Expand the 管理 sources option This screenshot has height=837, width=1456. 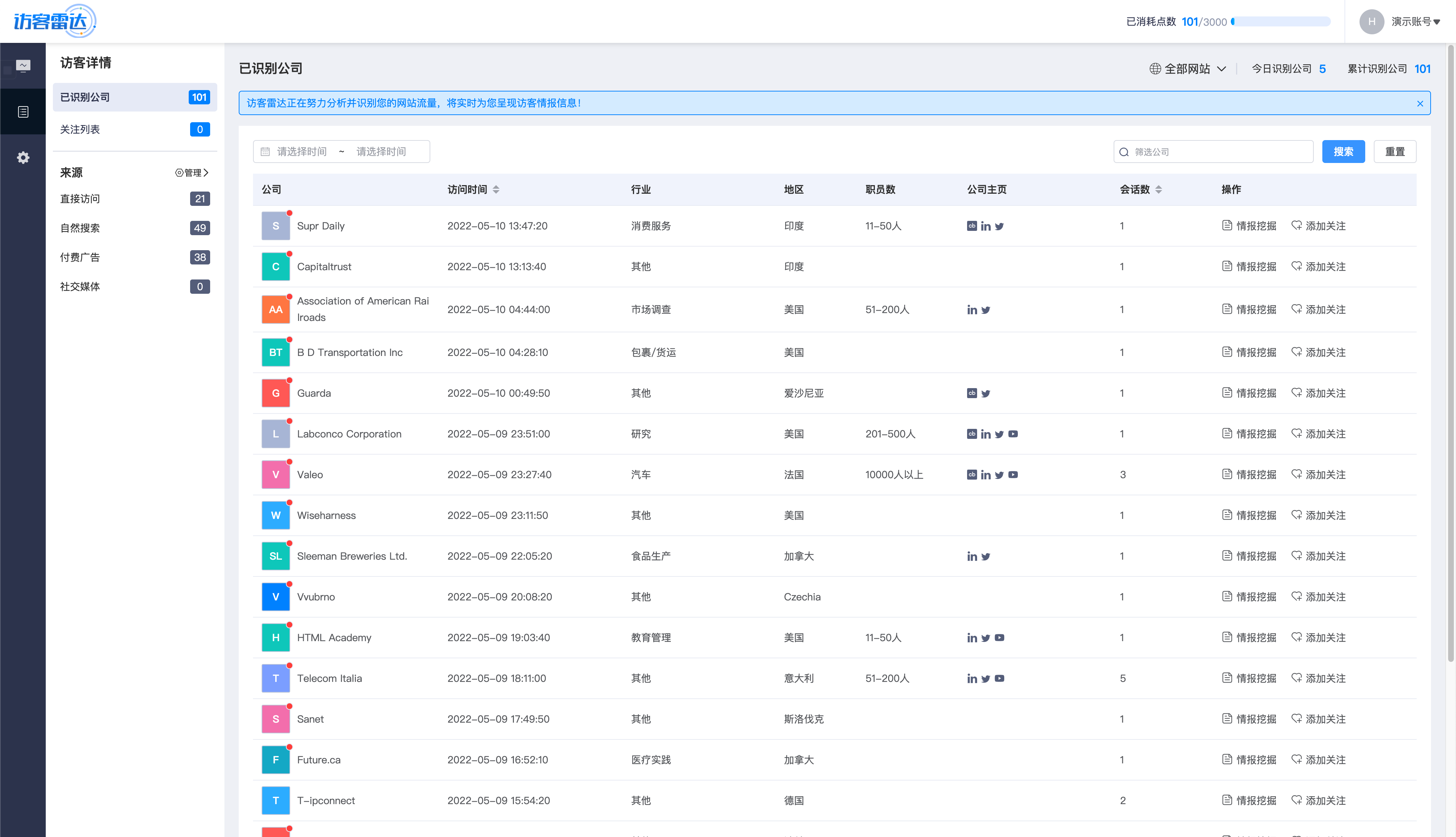192,173
